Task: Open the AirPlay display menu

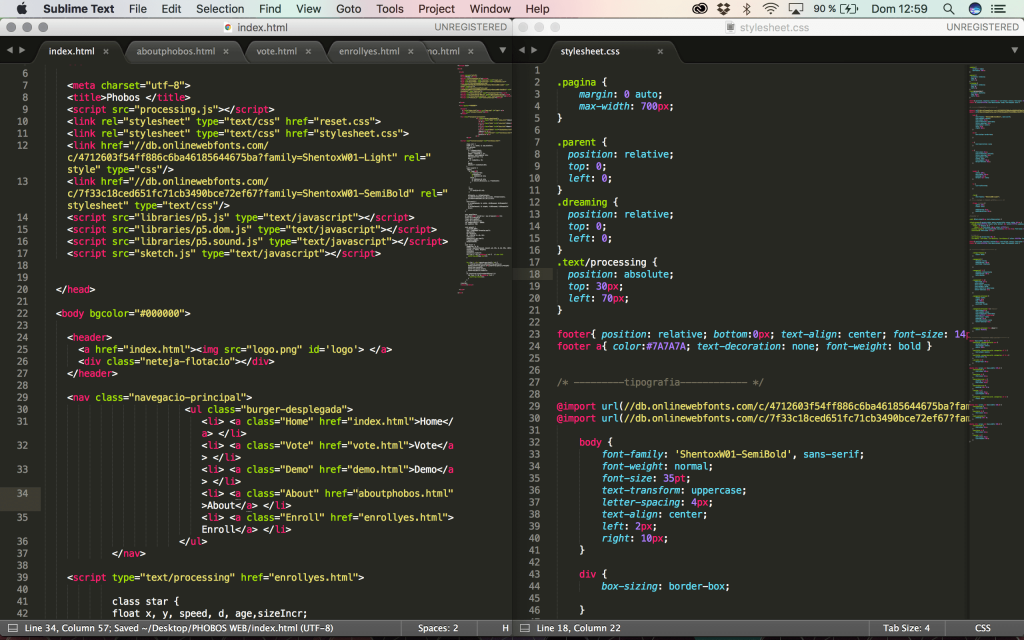Action: (796, 8)
